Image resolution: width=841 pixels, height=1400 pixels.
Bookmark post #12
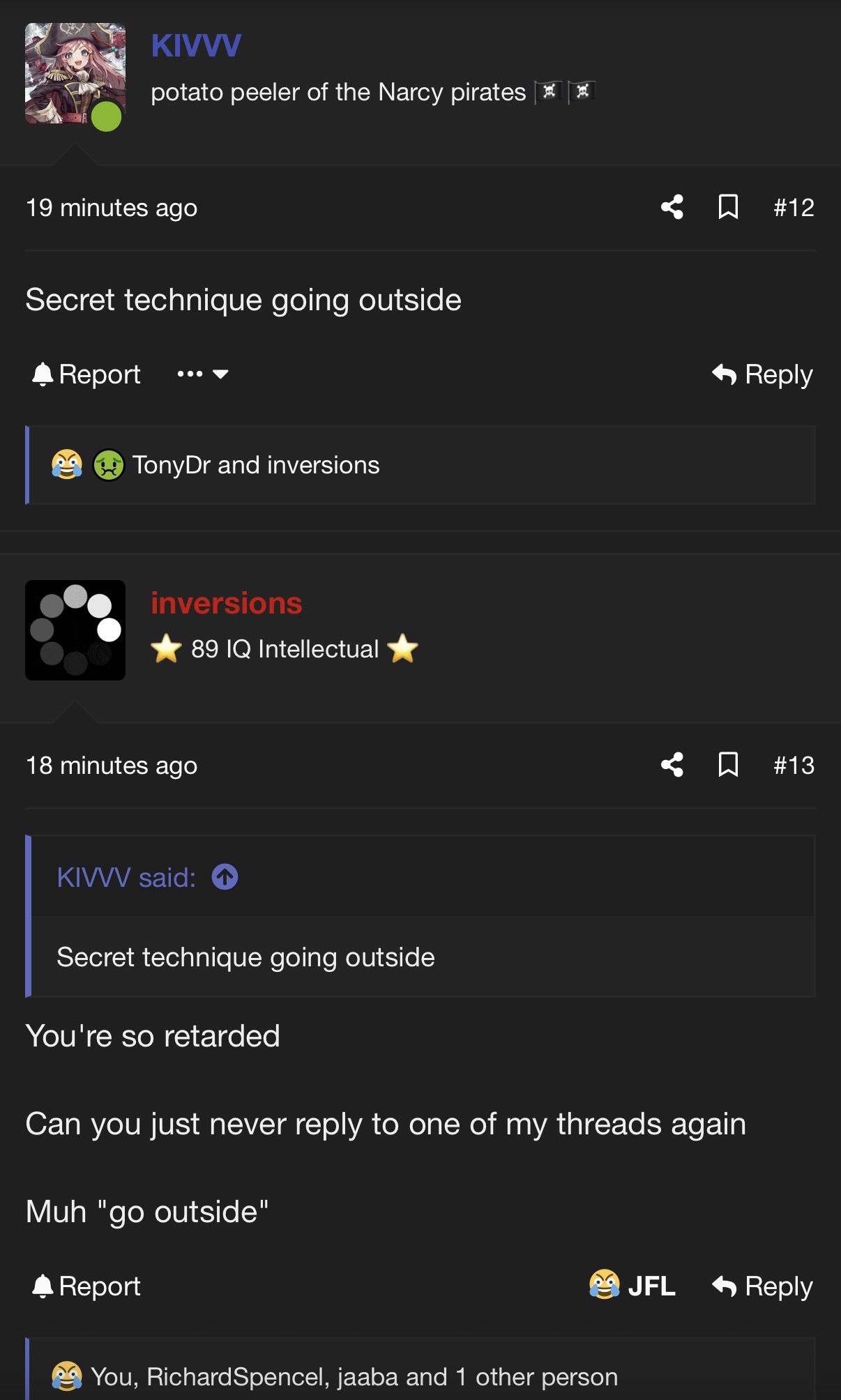point(728,207)
